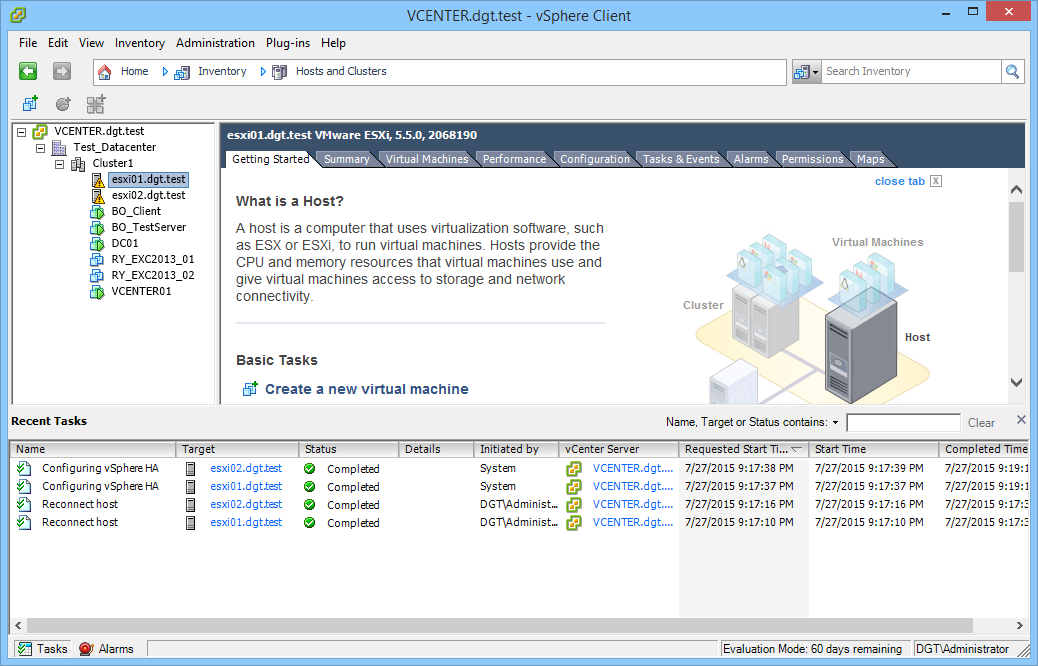Click the DC01 VM icon
The image size is (1038, 666).
pyautogui.click(x=97, y=244)
